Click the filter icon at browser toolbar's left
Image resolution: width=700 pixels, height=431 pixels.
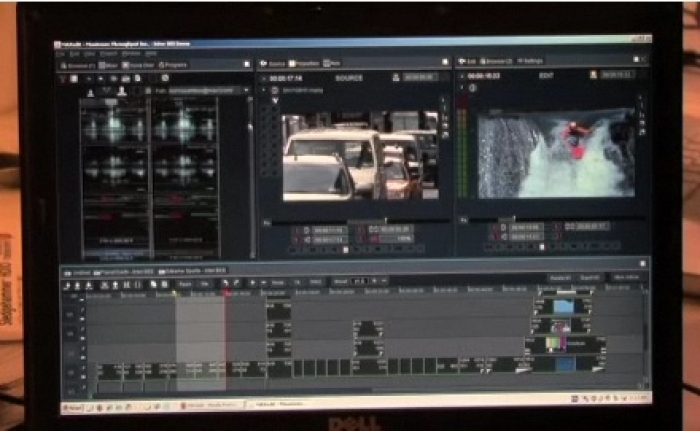click(x=62, y=79)
